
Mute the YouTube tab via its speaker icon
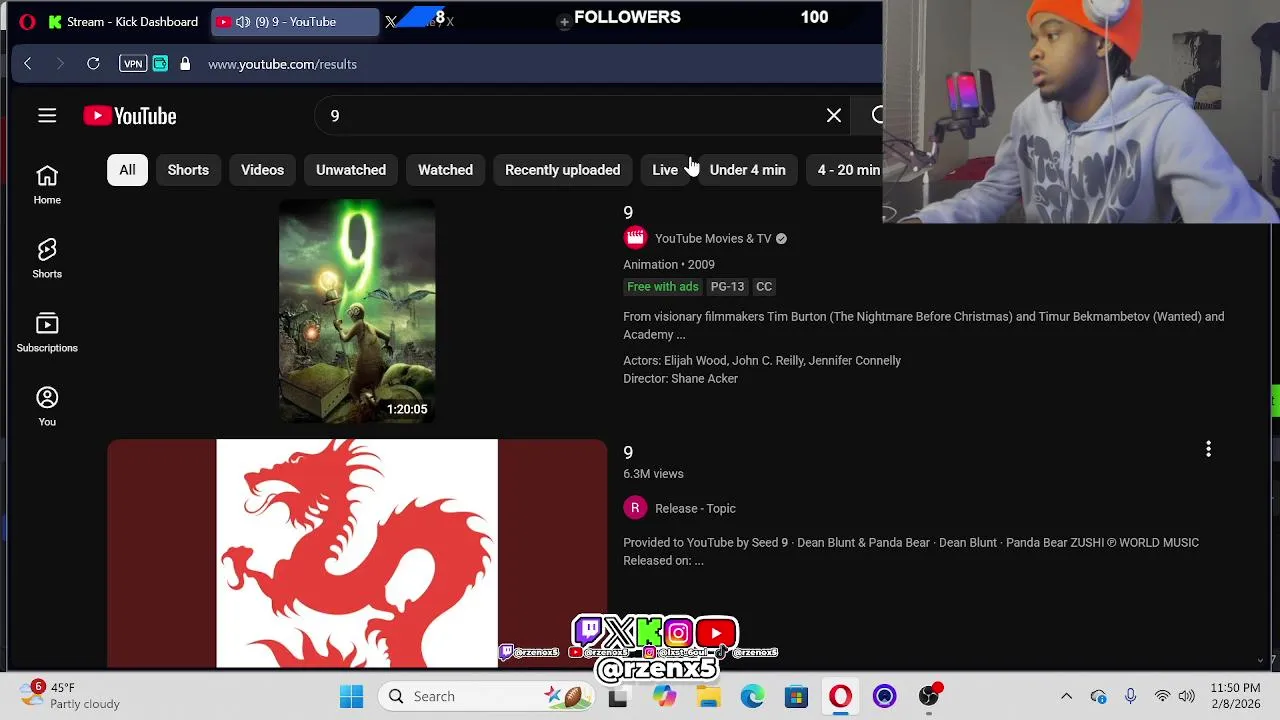click(243, 21)
